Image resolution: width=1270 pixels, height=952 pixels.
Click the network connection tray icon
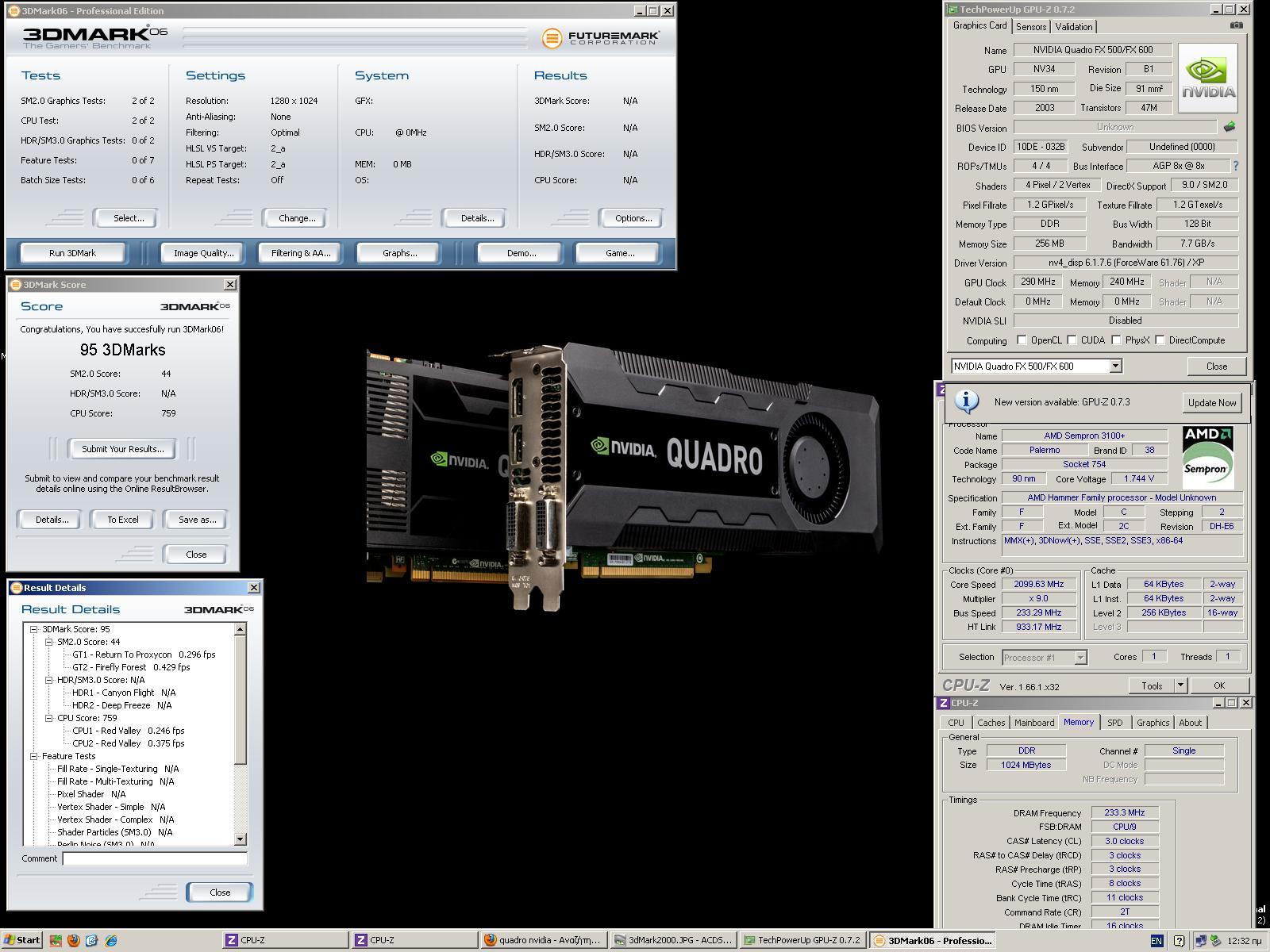pos(1200,941)
